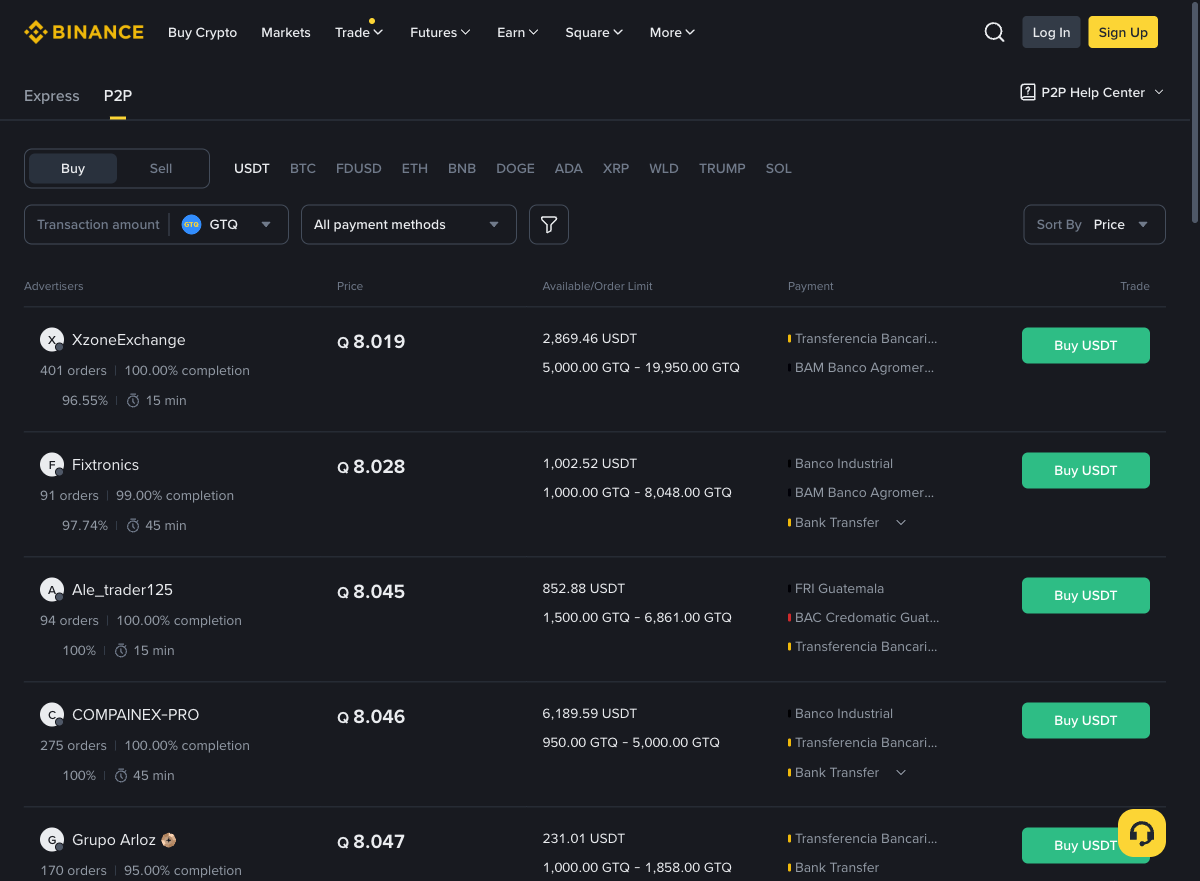Switch to the Sell toggle option
This screenshot has width=1200, height=881.
coord(161,169)
